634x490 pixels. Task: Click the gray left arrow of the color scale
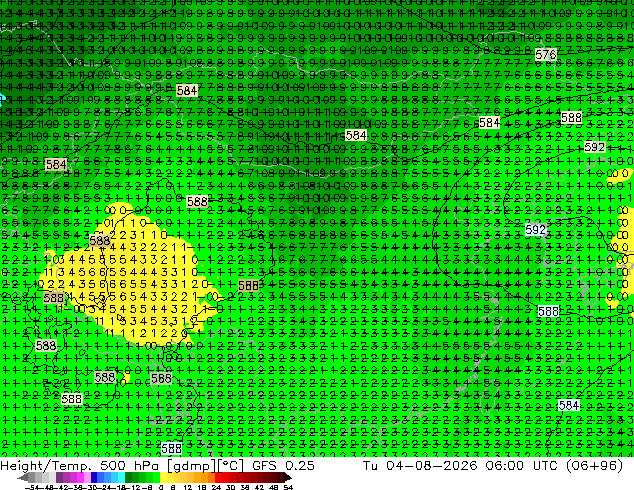(x=23, y=478)
